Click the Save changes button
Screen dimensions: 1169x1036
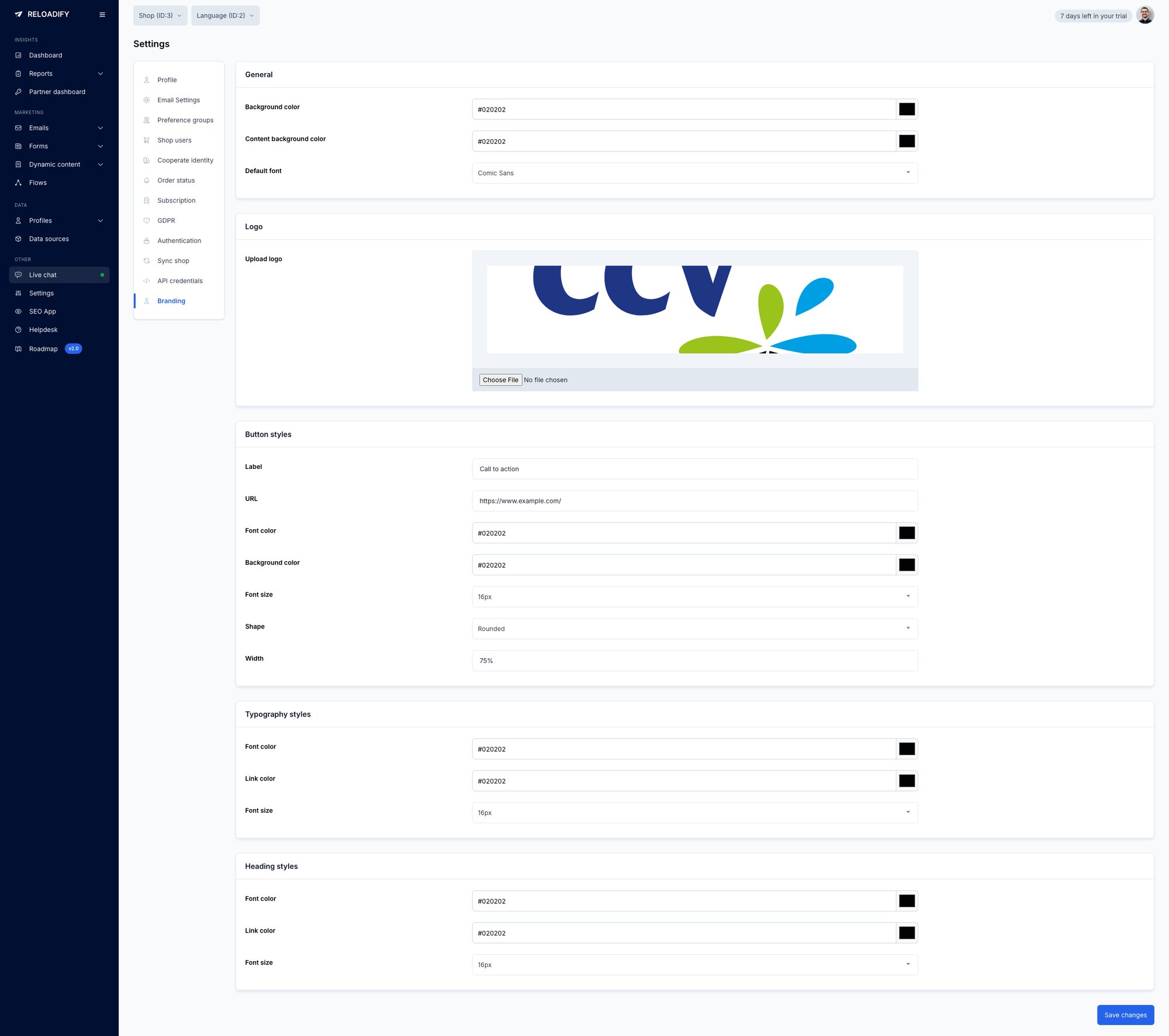[x=1125, y=1015]
